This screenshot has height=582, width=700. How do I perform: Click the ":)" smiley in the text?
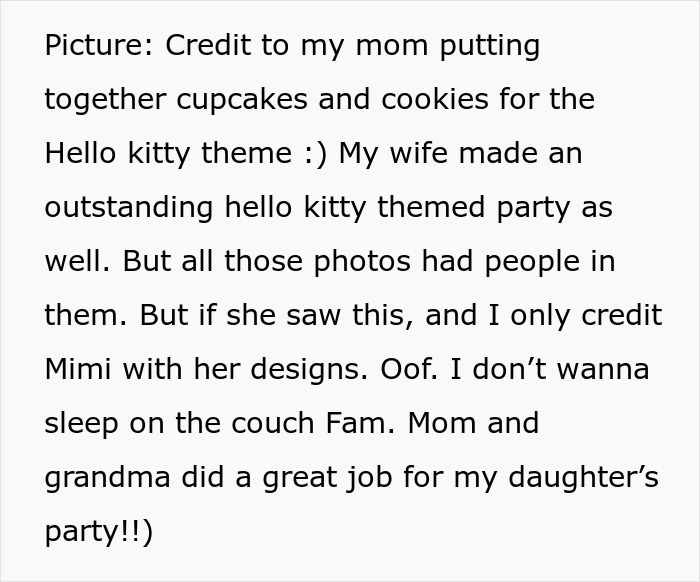(x=311, y=154)
